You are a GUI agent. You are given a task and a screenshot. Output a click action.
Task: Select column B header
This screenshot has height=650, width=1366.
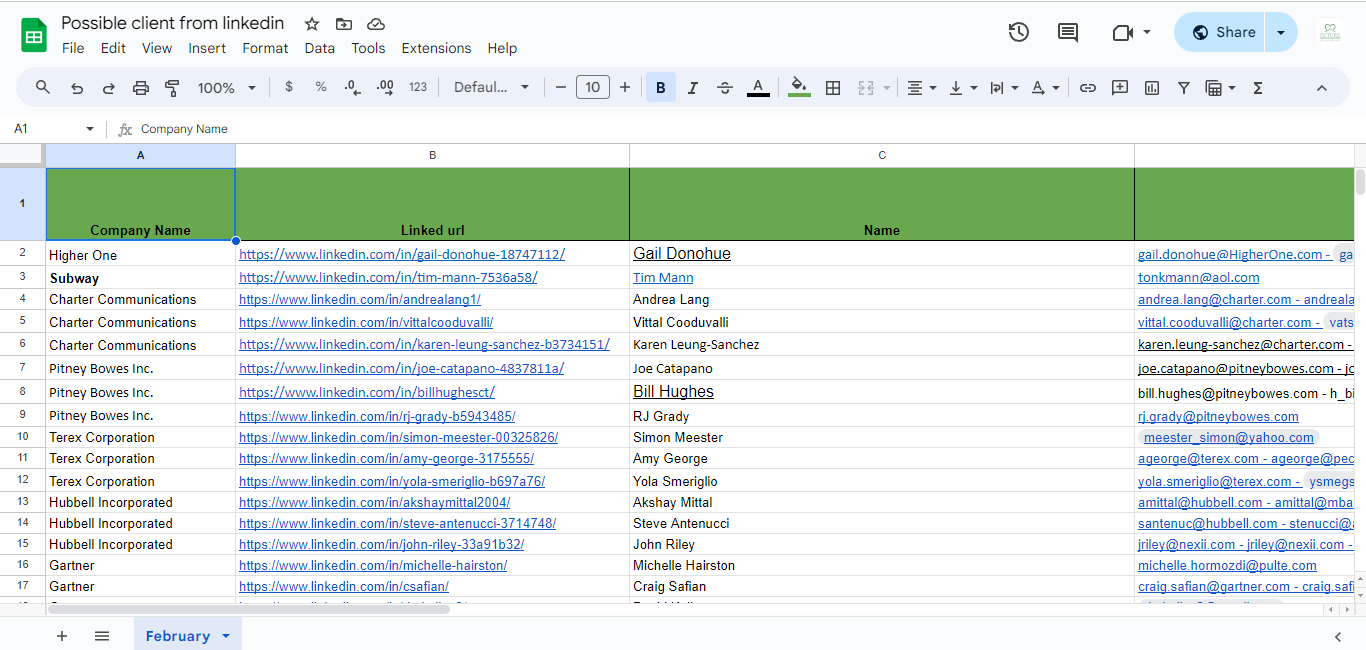[x=432, y=155]
